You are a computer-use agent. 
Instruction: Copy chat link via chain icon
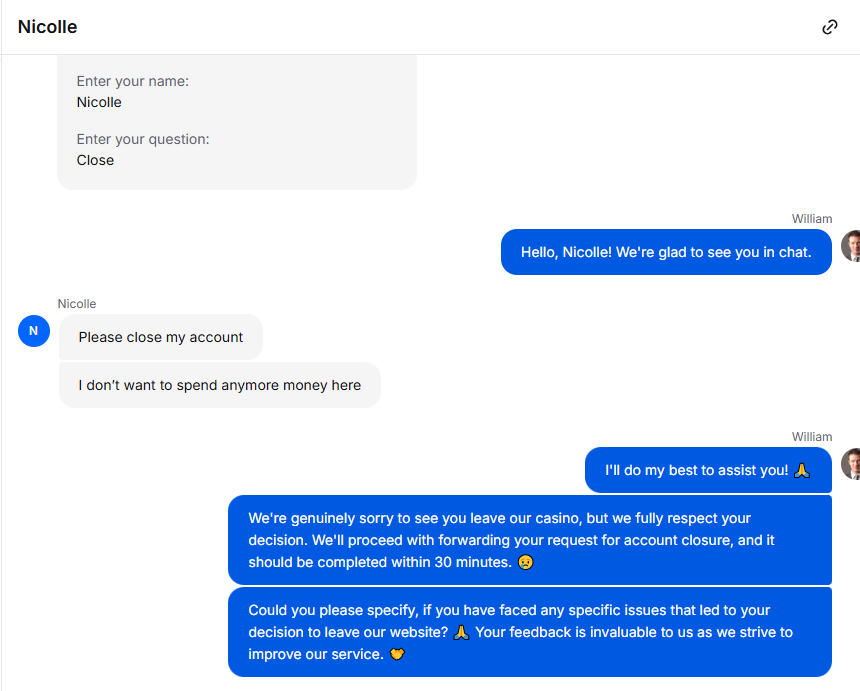pos(830,27)
